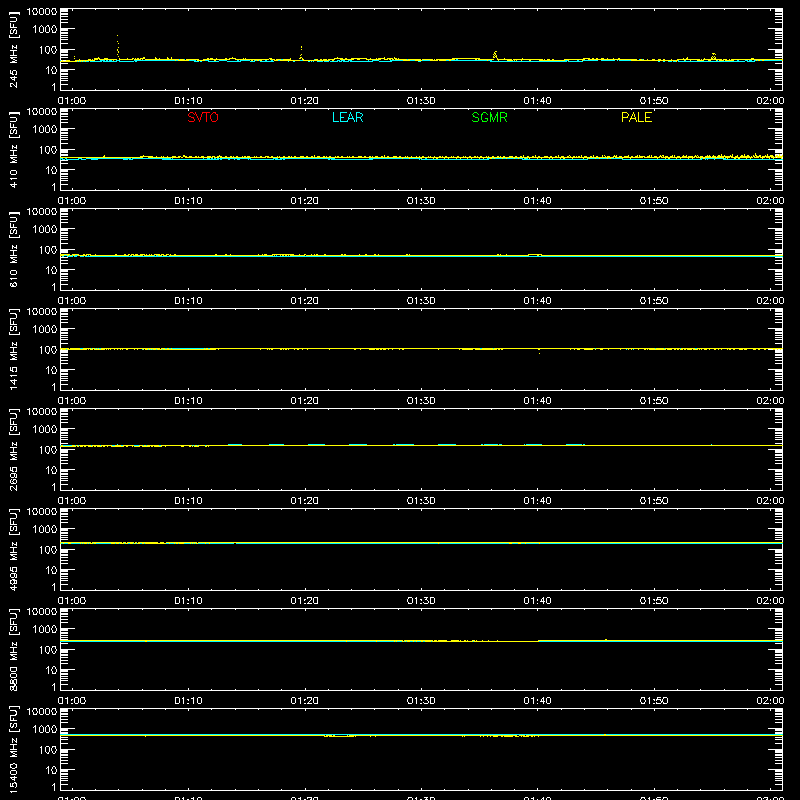This screenshot has height=800, width=800.
Task: Click 01:20 label under the 8800 MHz panel
Action: (305, 701)
